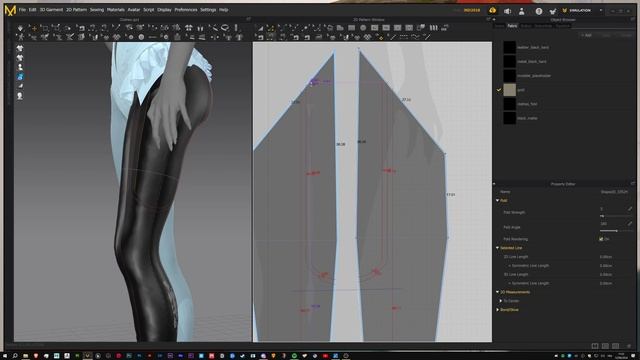
Task: Toggle the small icon above the avatar head icon
Action: pyautogui.click(x=20, y=86)
